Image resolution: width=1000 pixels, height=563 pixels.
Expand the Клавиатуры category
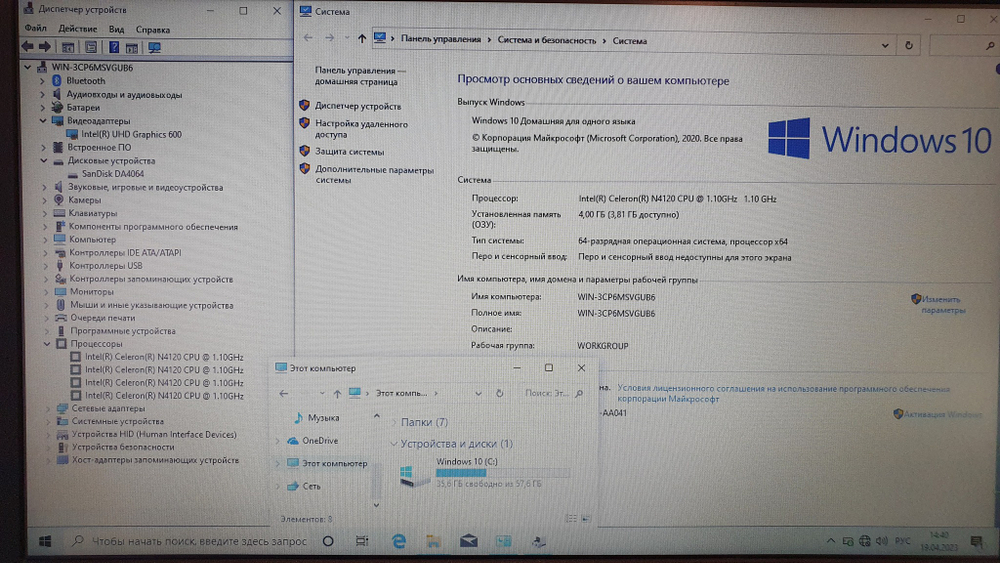45,214
